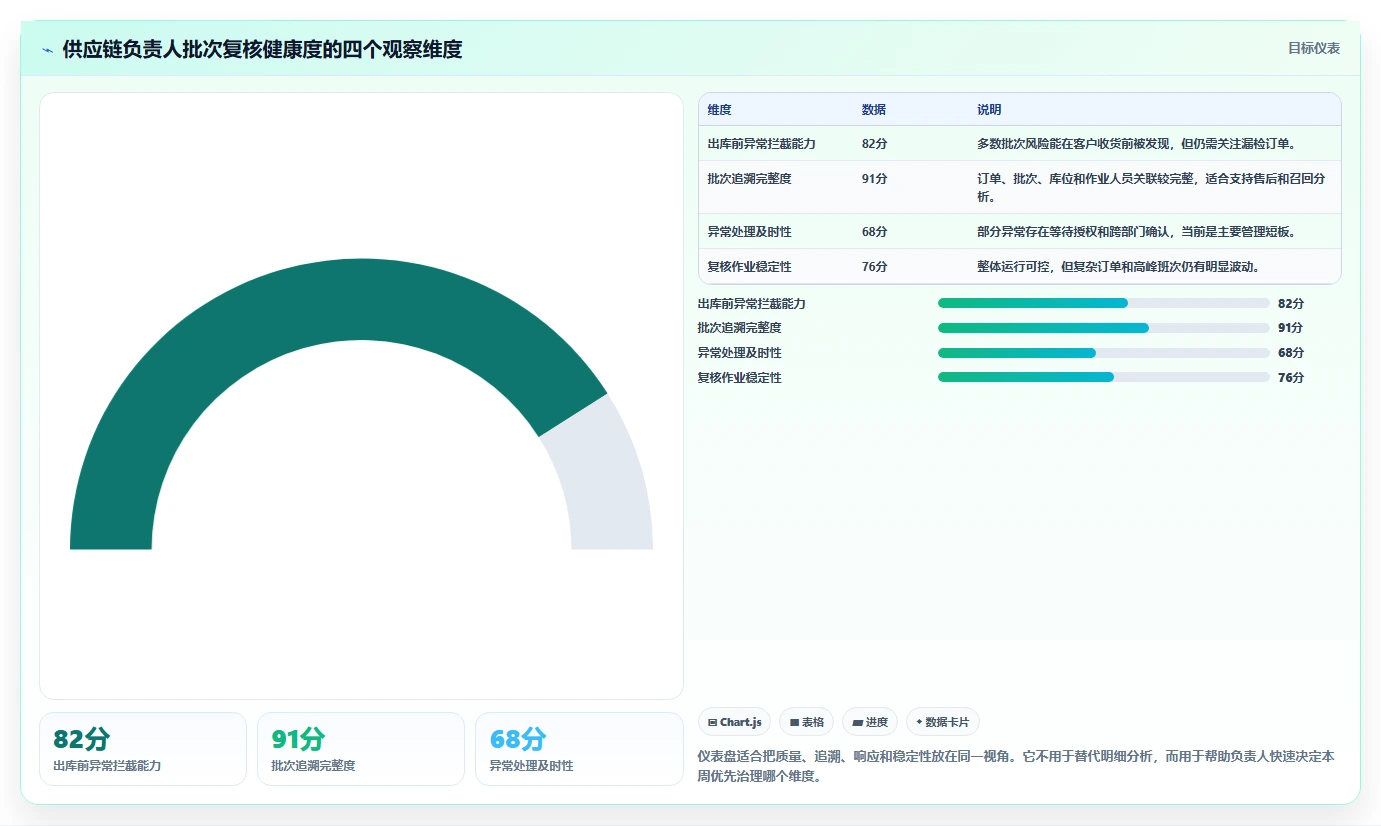1381x826 pixels.
Task: Click the 82分 label beside the progress bar
Action: pyautogui.click(x=1291, y=304)
